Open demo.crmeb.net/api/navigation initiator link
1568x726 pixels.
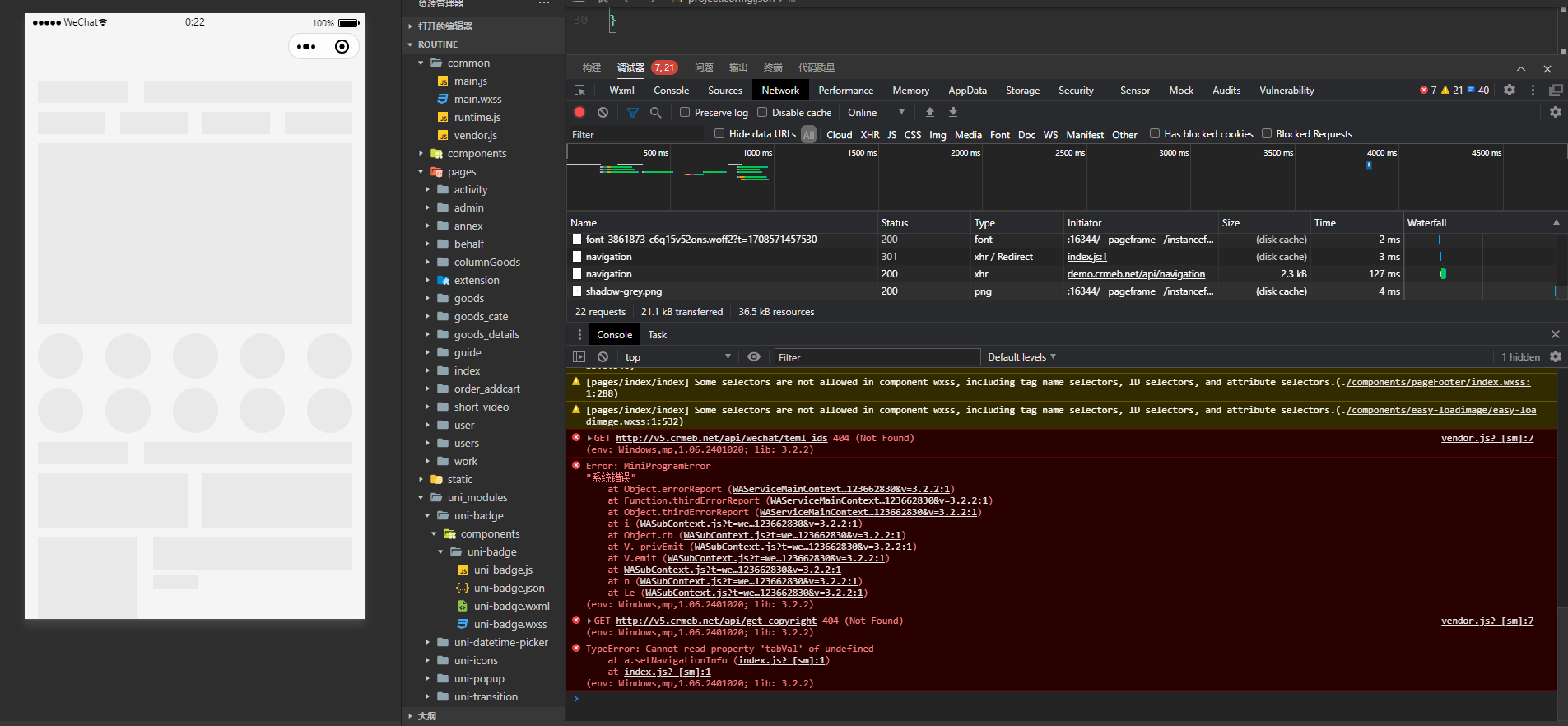pyautogui.click(x=1136, y=274)
